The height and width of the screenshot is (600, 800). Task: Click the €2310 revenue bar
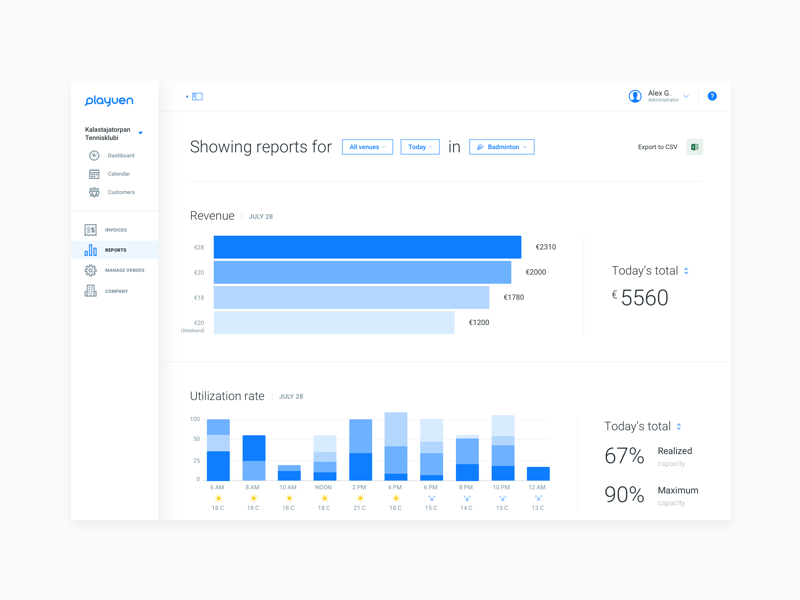[x=367, y=247]
